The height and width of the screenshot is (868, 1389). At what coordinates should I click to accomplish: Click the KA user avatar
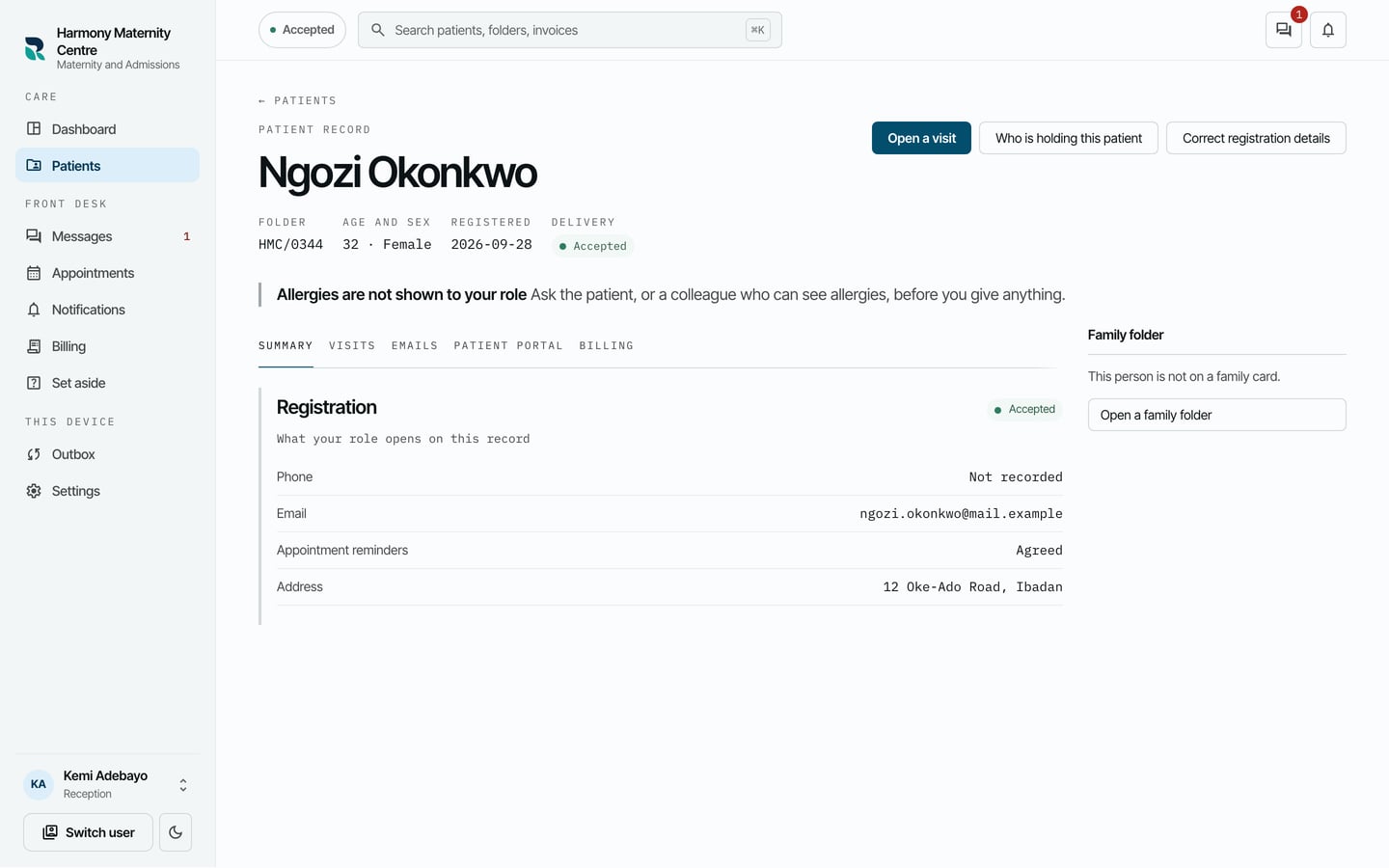[x=39, y=784]
